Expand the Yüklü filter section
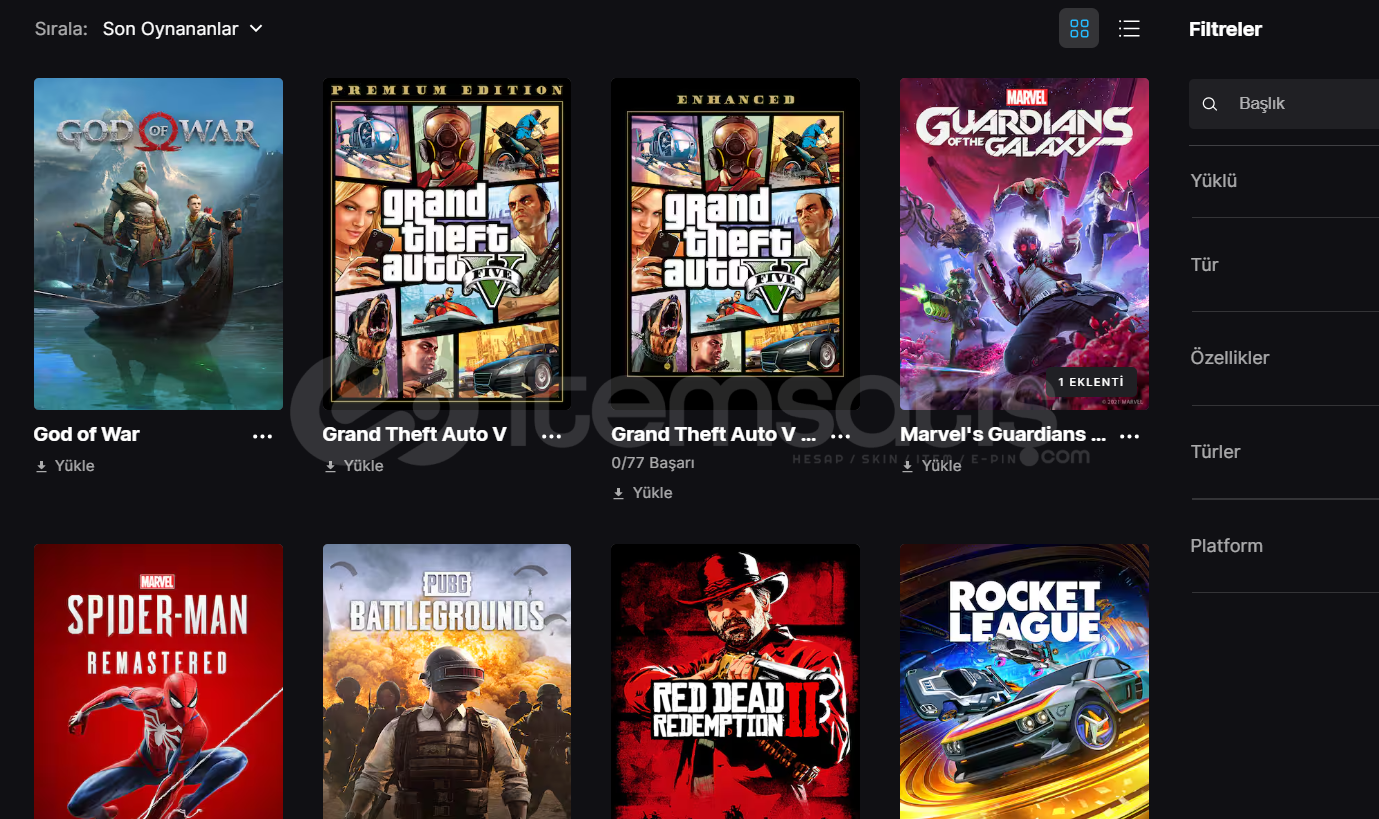Image resolution: width=1379 pixels, height=819 pixels. tap(1284, 181)
